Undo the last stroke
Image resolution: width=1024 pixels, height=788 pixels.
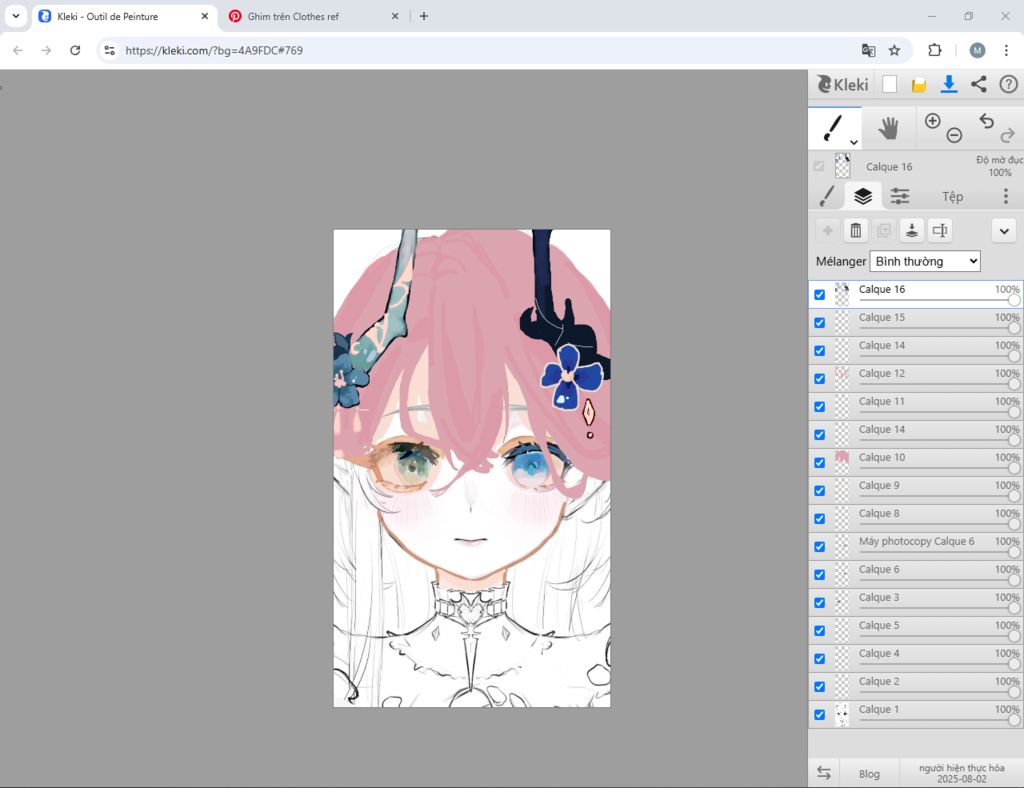point(987,121)
